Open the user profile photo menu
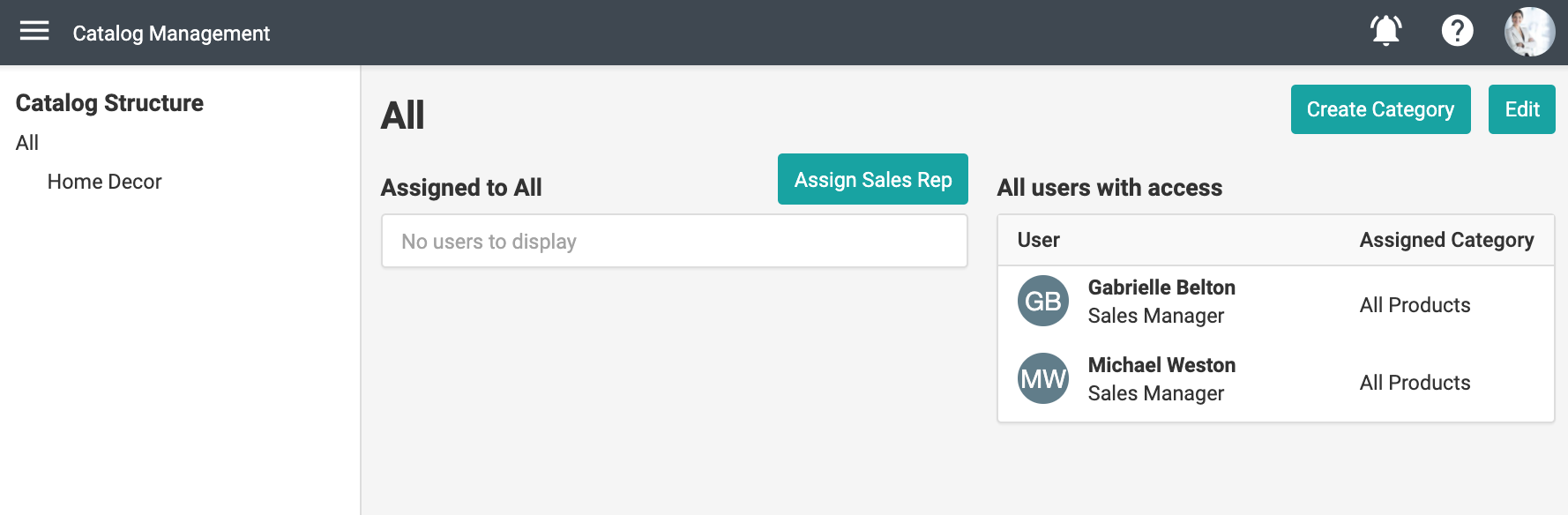1568x515 pixels. [1529, 32]
